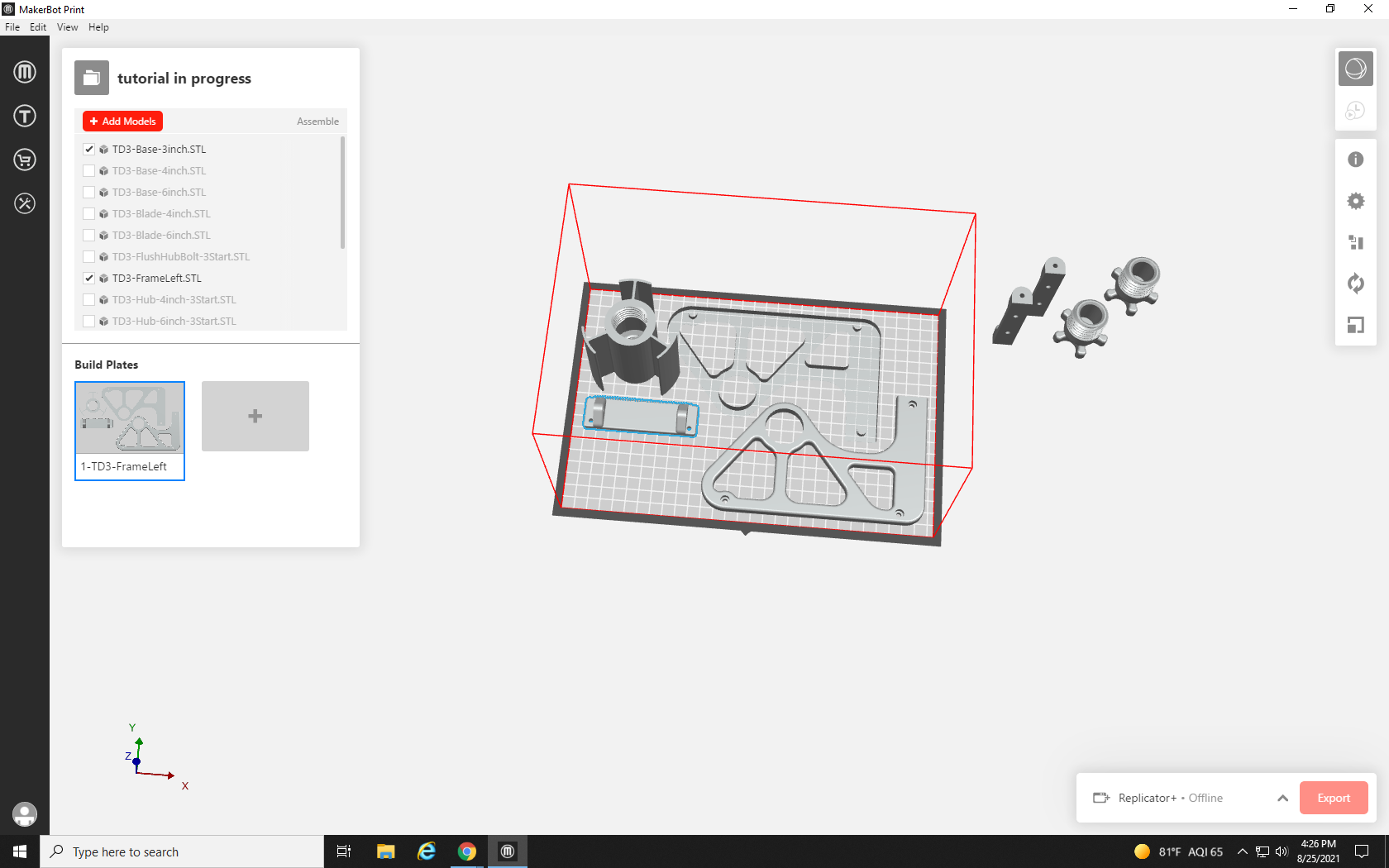Image resolution: width=1389 pixels, height=868 pixels.
Task: Open the model info panel icon
Action: (1356, 160)
